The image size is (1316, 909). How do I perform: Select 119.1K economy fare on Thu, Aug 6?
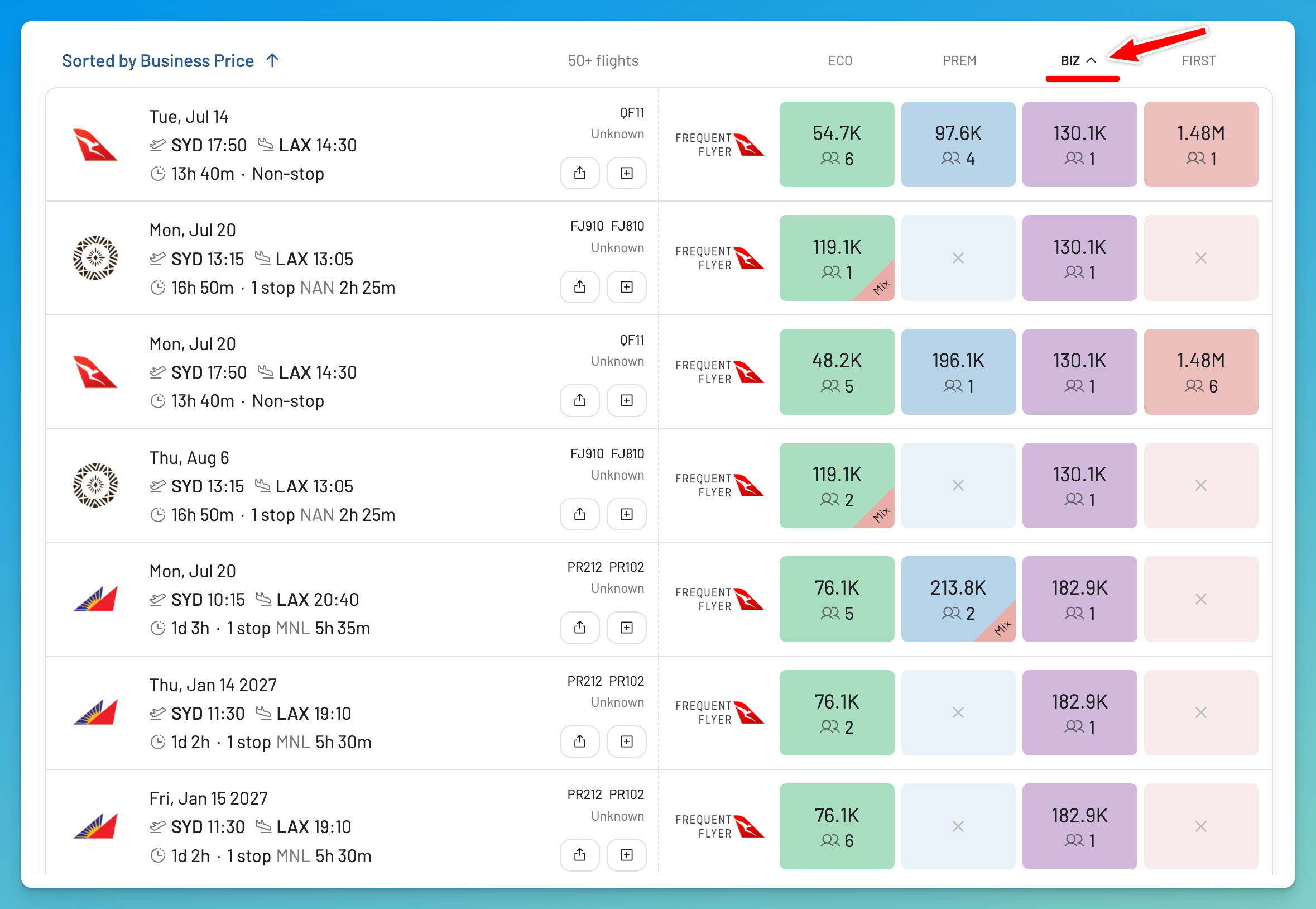coord(837,485)
